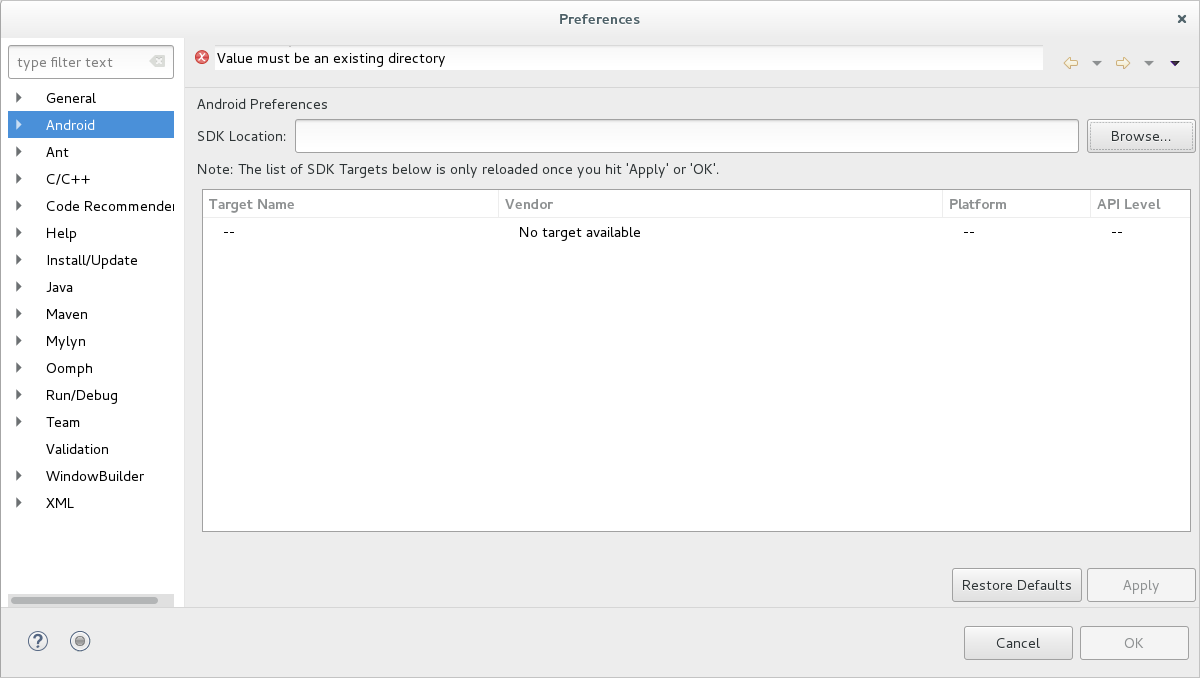Select Help preferences category

tap(61, 233)
